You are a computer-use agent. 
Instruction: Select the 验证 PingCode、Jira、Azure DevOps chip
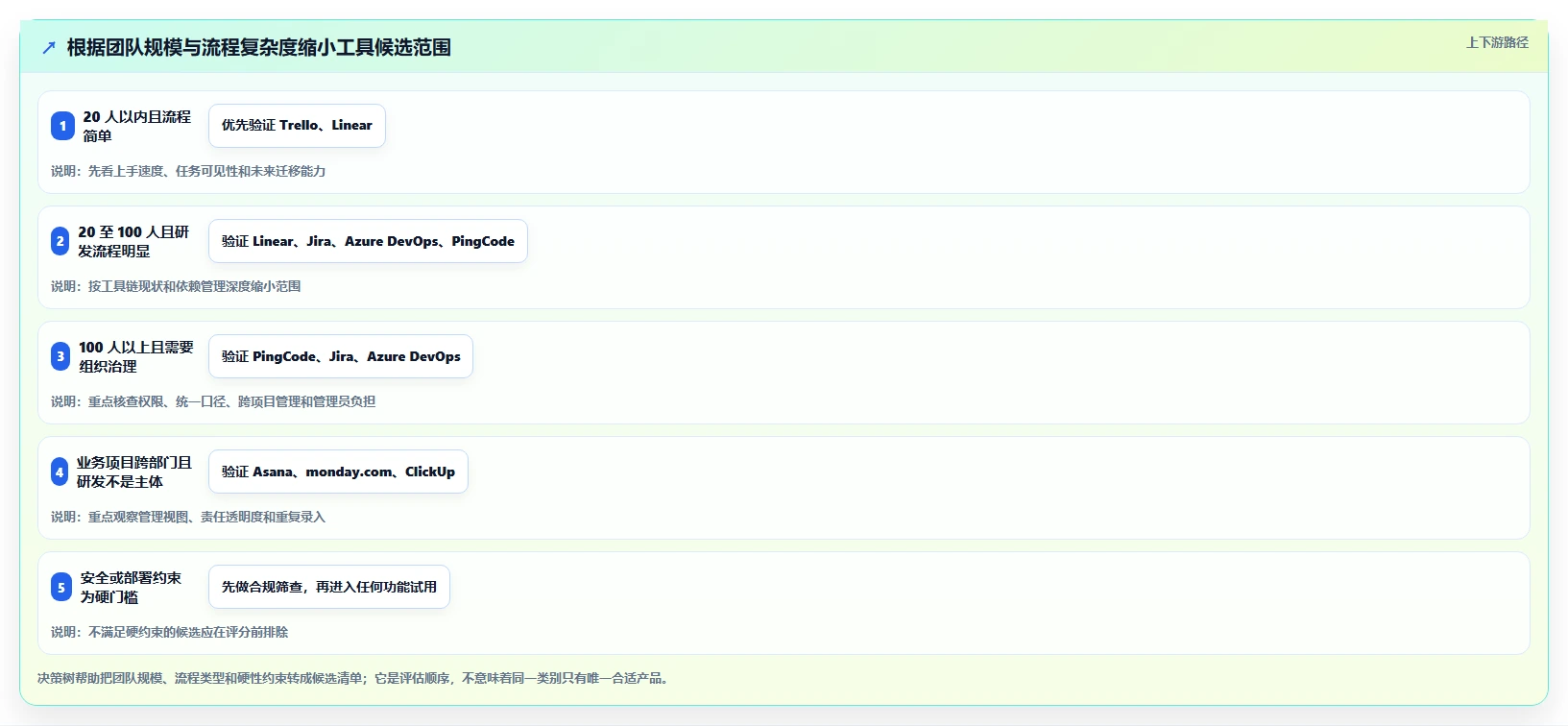[x=341, y=356]
